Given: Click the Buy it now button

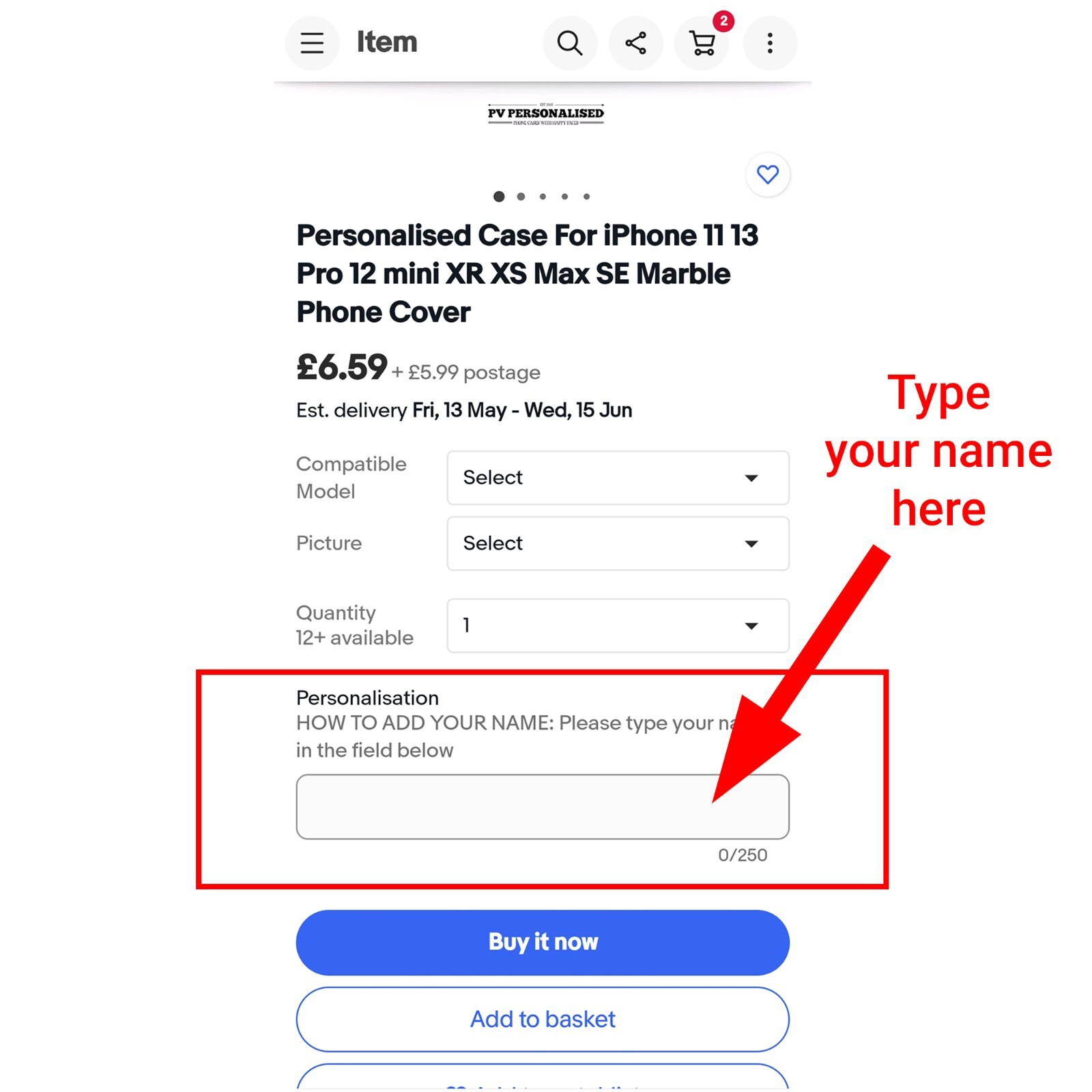Looking at the screenshot, I should pos(543,942).
